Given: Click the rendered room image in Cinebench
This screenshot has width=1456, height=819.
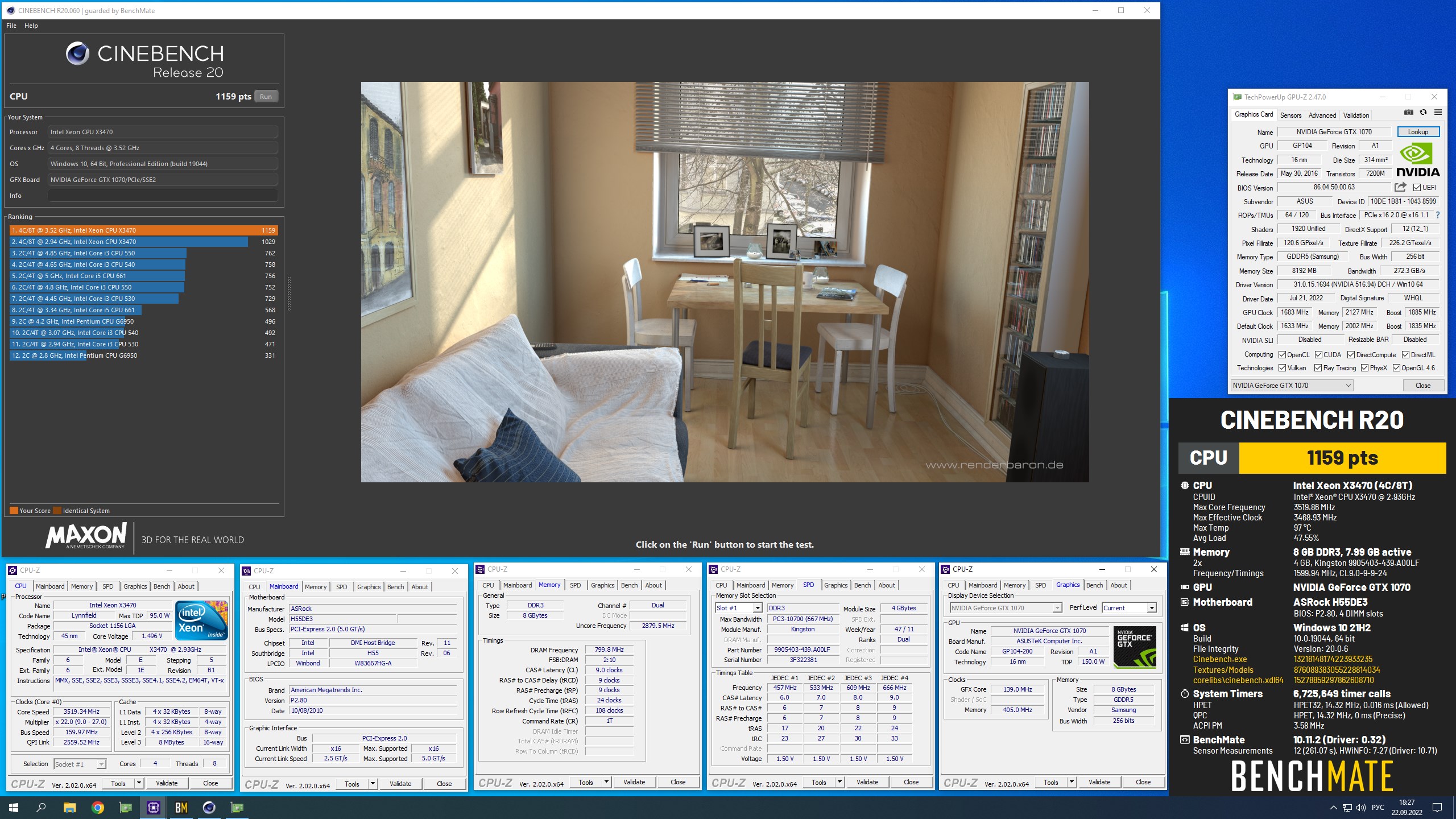Looking at the screenshot, I should coord(725,282).
